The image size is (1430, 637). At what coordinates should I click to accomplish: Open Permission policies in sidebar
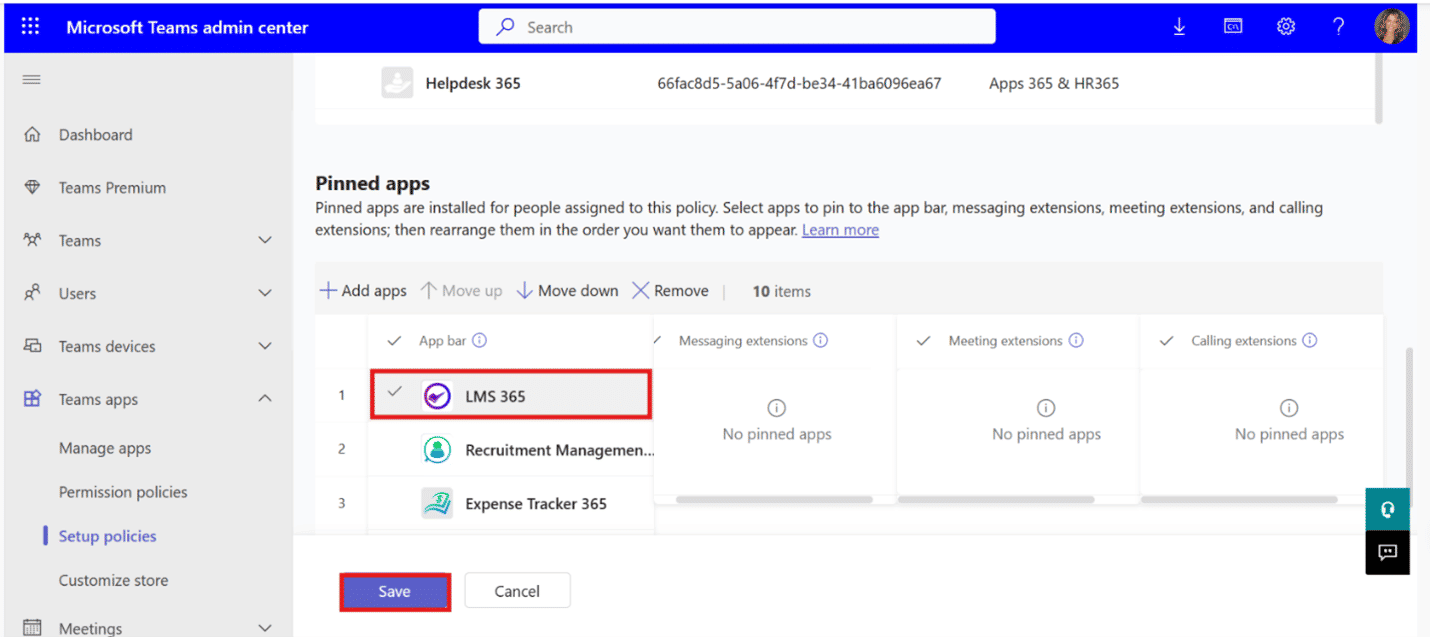pyautogui.click(x=123, y=492)
